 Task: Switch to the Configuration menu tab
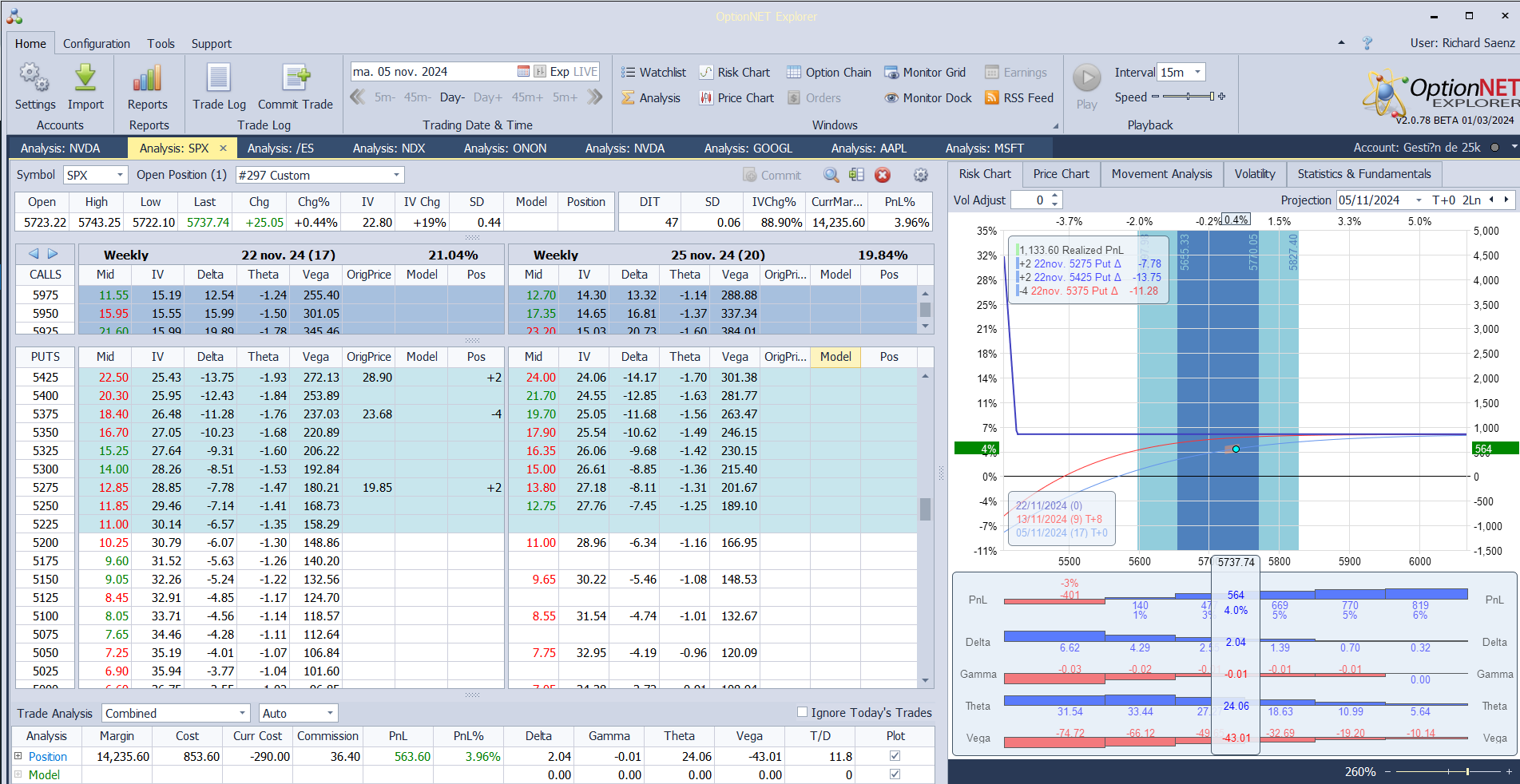[x=97, y=44]
